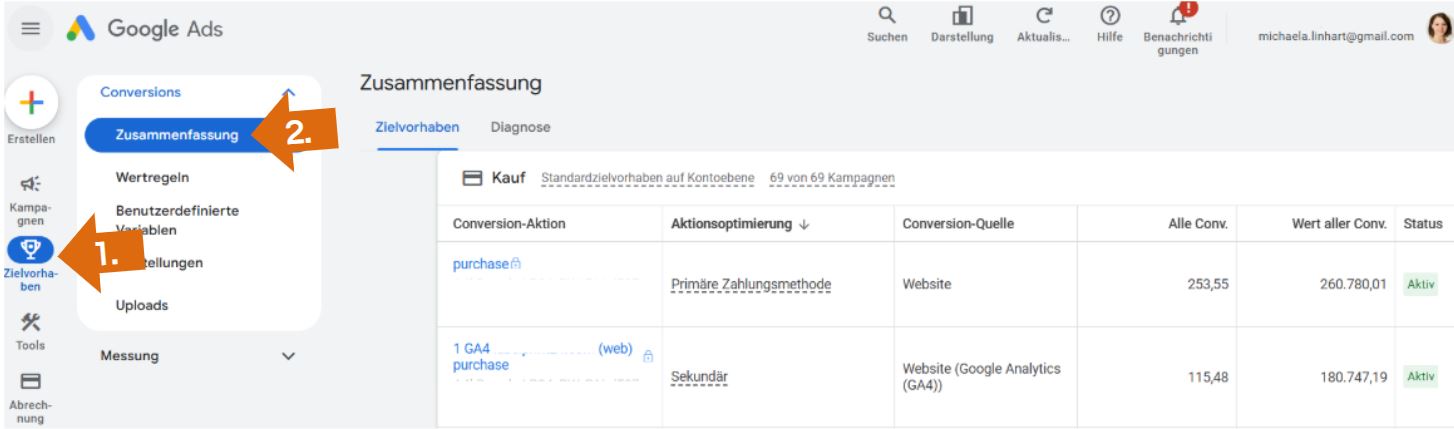
Task: Expand the Messung section
Action: tap(198, 356)
